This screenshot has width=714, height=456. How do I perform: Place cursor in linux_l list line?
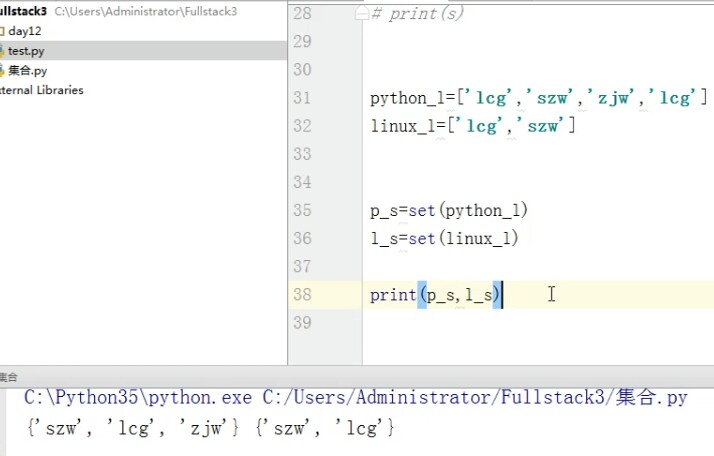pyautogui.click(x=473, y=126)
